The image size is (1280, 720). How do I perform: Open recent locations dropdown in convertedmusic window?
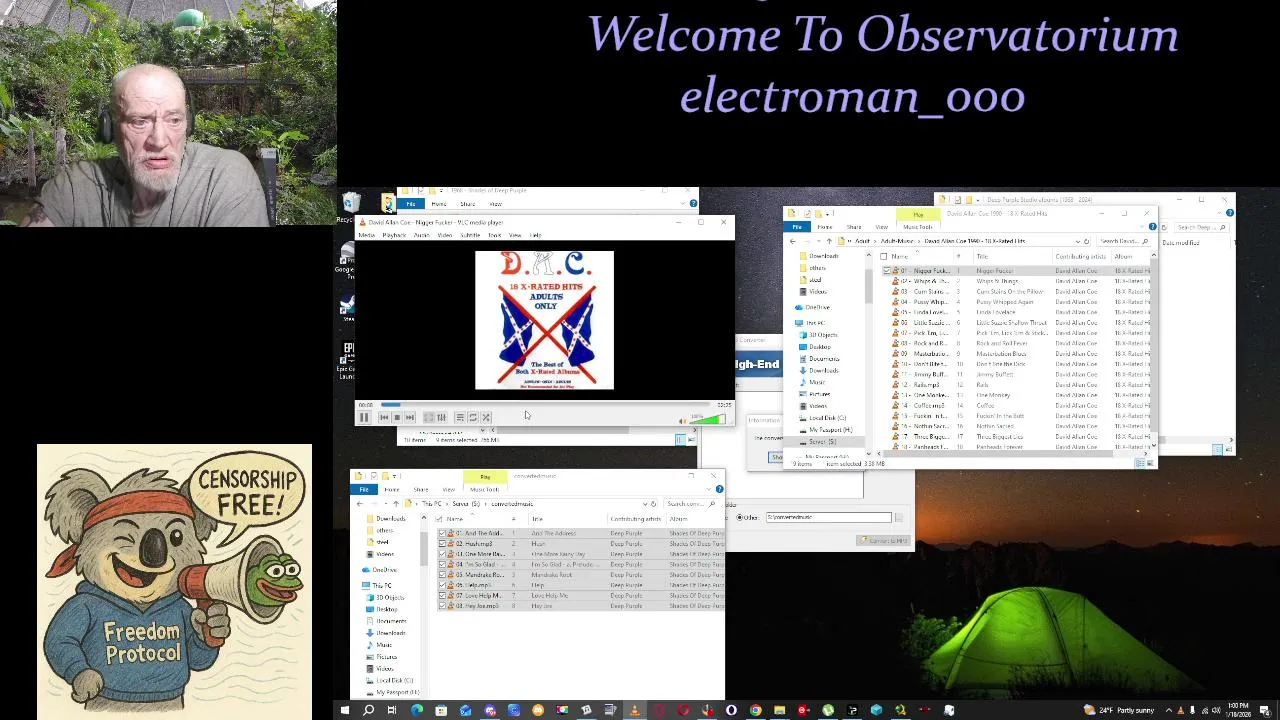(385, 504)
